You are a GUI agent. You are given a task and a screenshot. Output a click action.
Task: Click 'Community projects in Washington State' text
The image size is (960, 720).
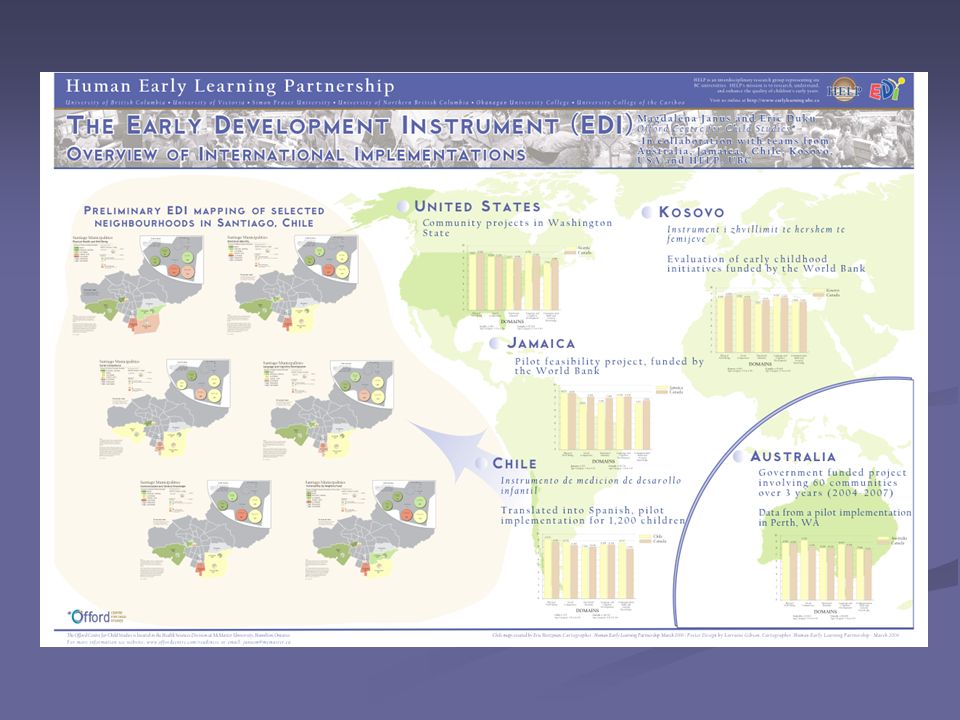[517, 228]
